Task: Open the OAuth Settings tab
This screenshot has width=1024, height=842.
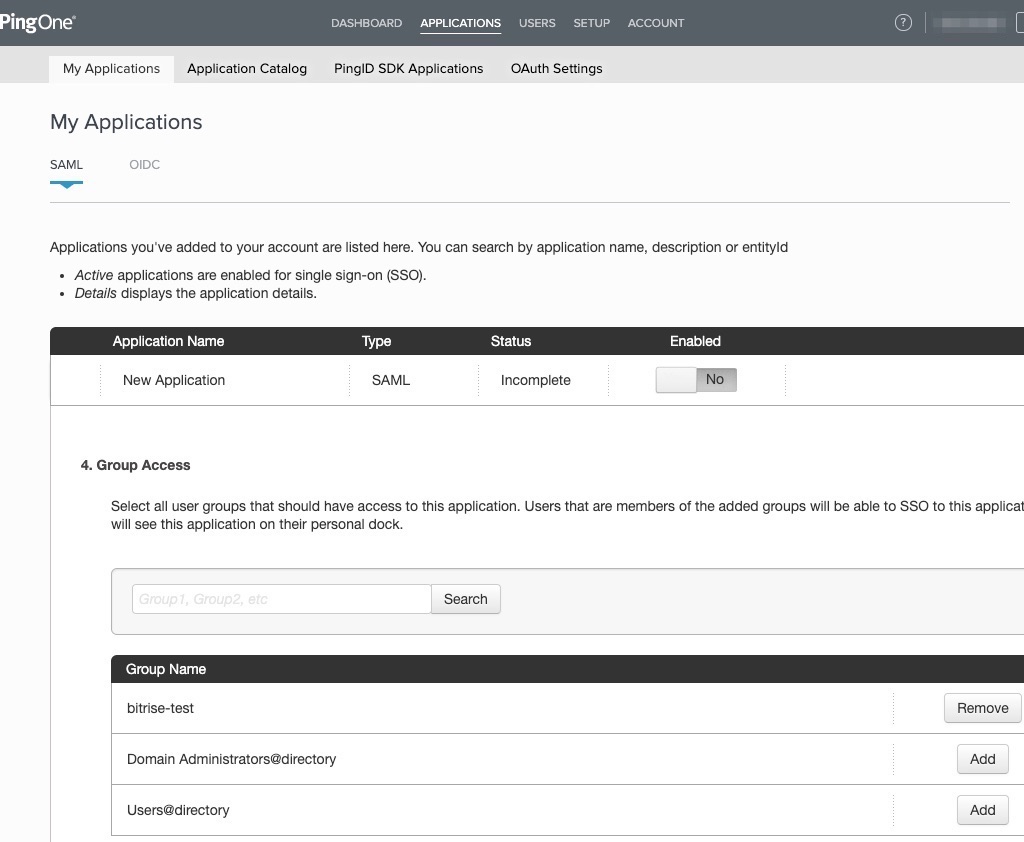Action: coord(556,68)
